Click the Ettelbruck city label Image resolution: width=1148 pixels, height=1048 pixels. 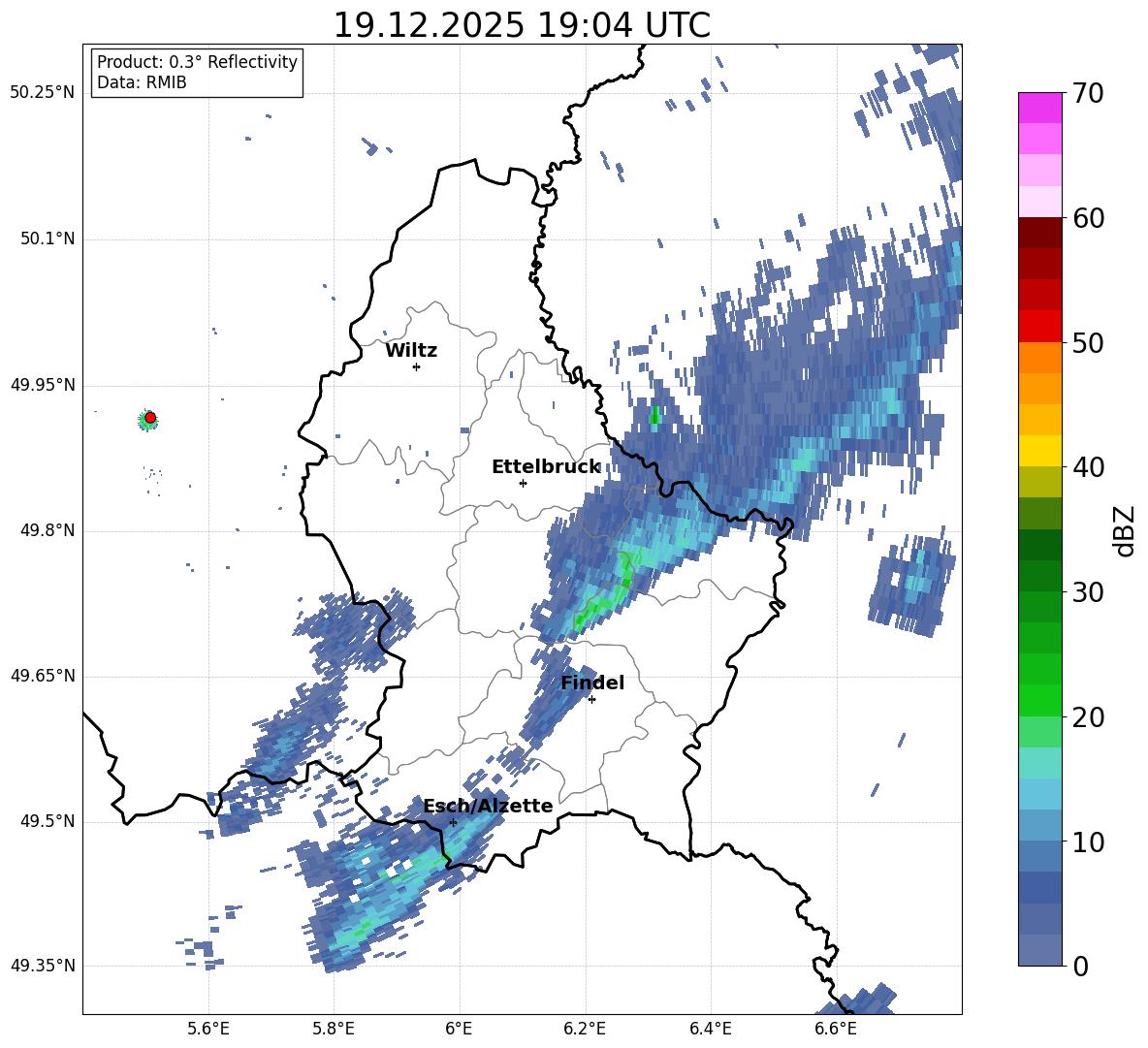coord(546,467)
